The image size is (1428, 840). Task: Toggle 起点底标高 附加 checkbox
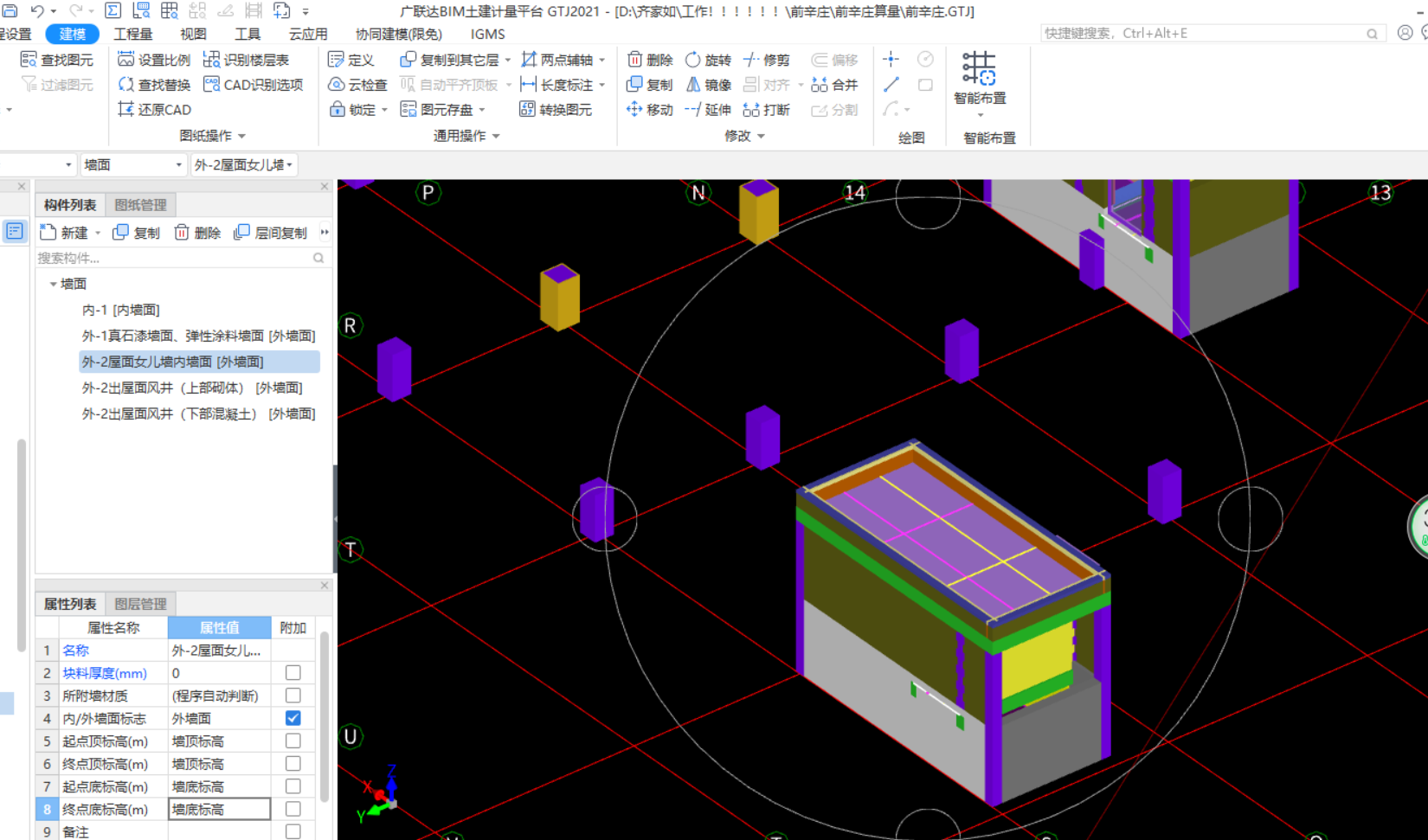(293, 786)
